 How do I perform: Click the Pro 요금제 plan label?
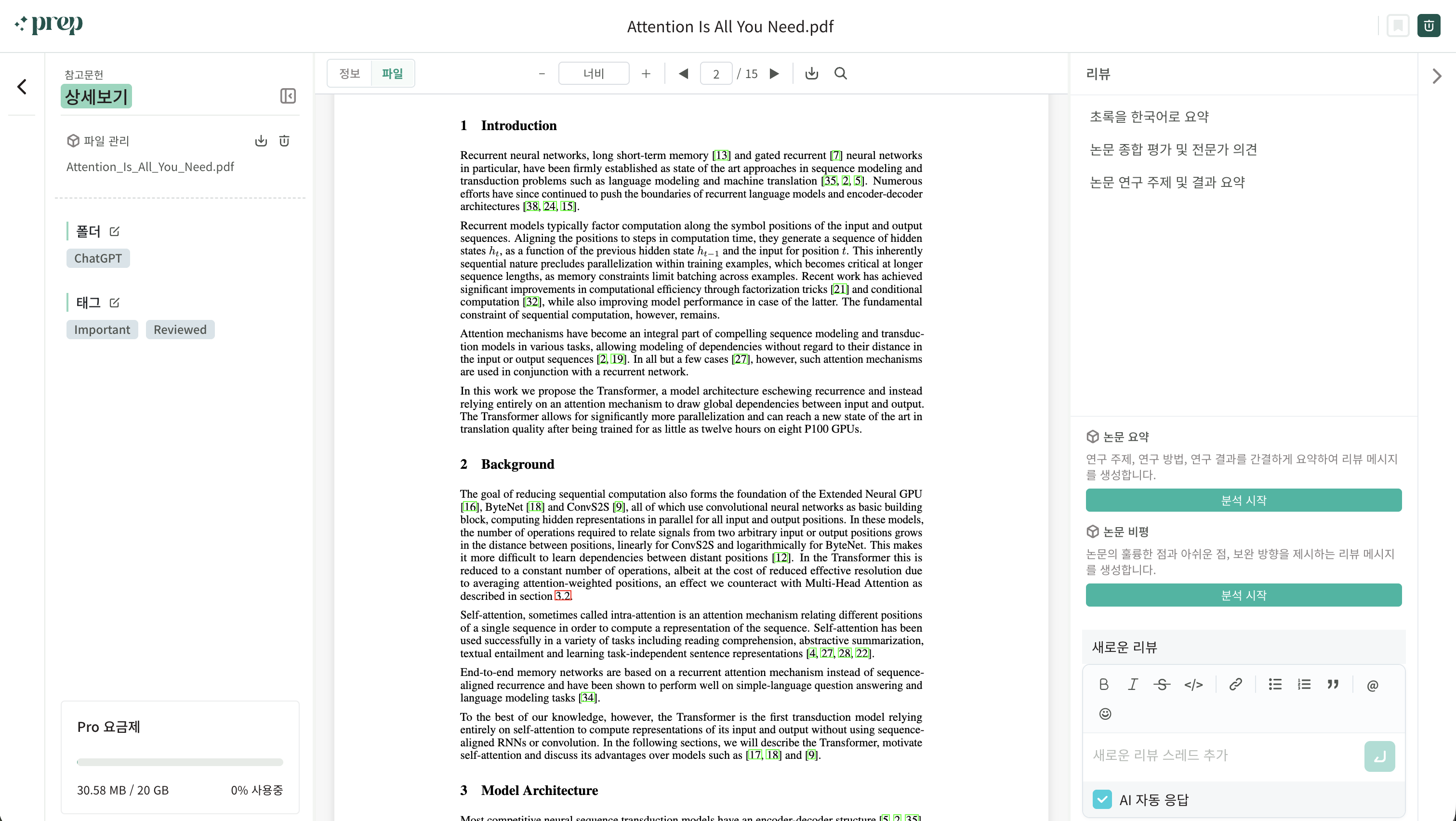(x=108, y=727)
